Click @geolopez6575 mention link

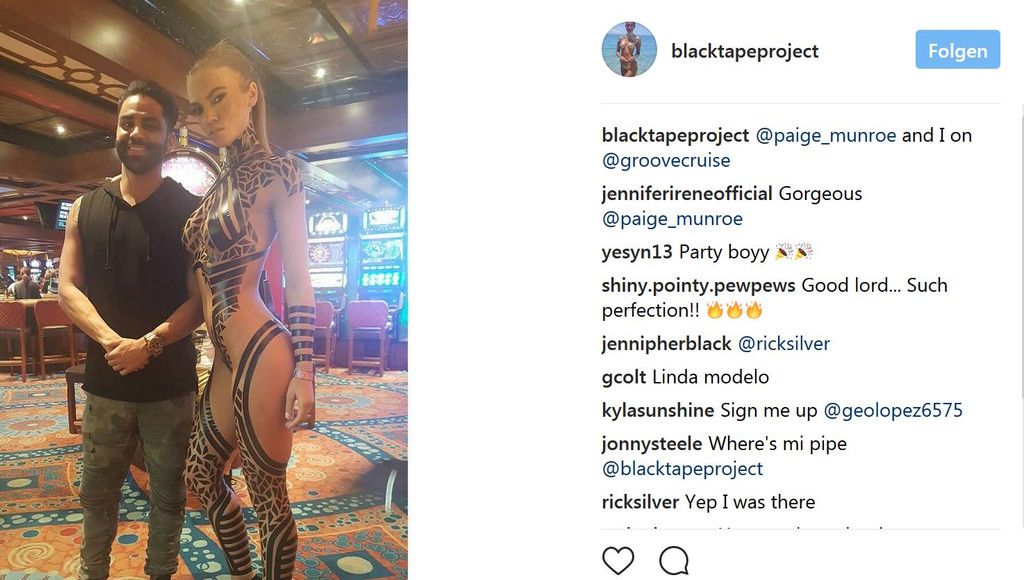(893, 410)
